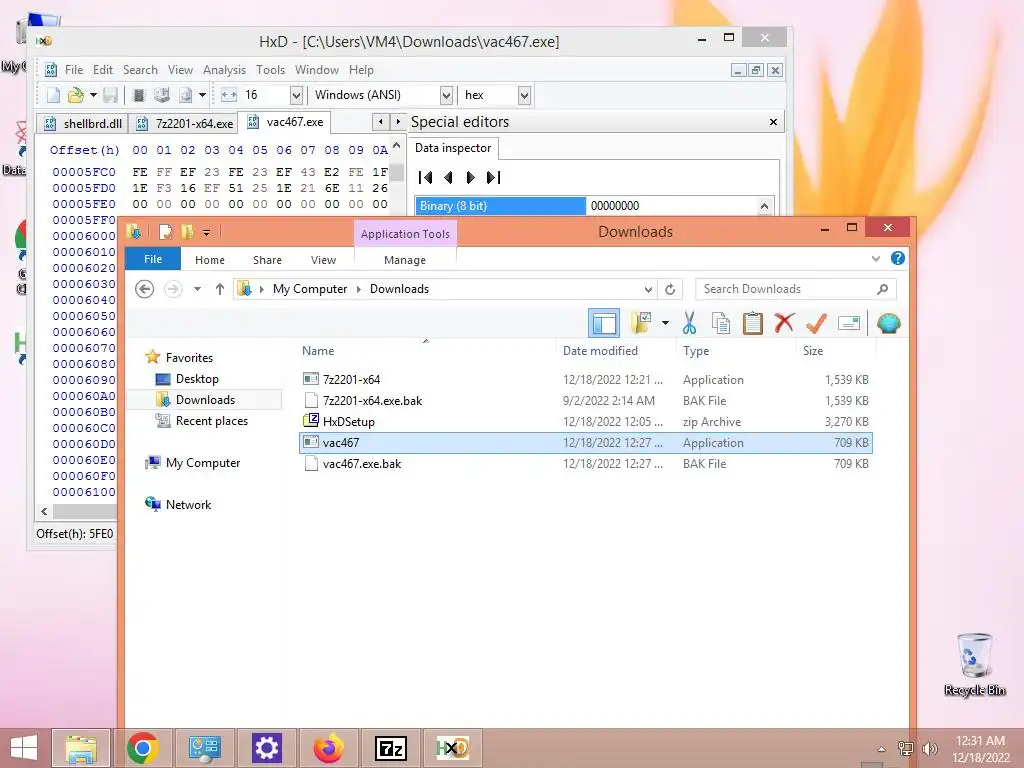The image size is (1024, 768).
Task: Jump to last byte in Data inspector
Action: [494, 177]
